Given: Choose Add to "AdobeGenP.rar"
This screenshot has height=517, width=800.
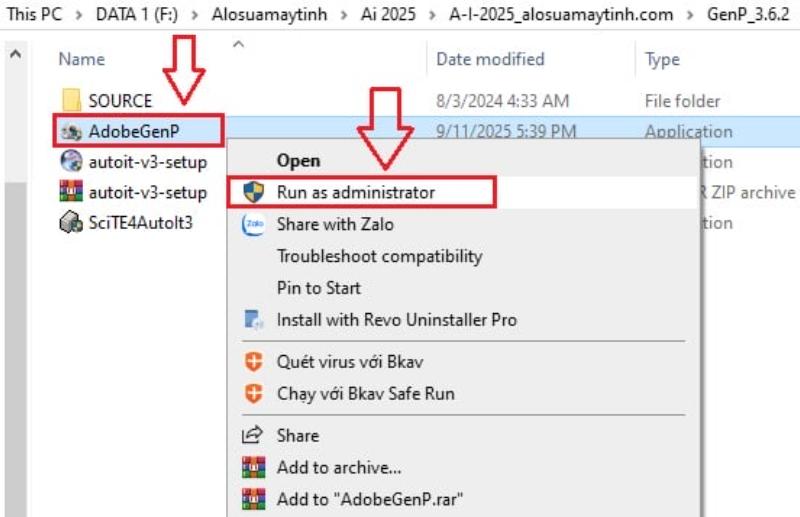Looking at the screenshot, I should coord(370,498).
